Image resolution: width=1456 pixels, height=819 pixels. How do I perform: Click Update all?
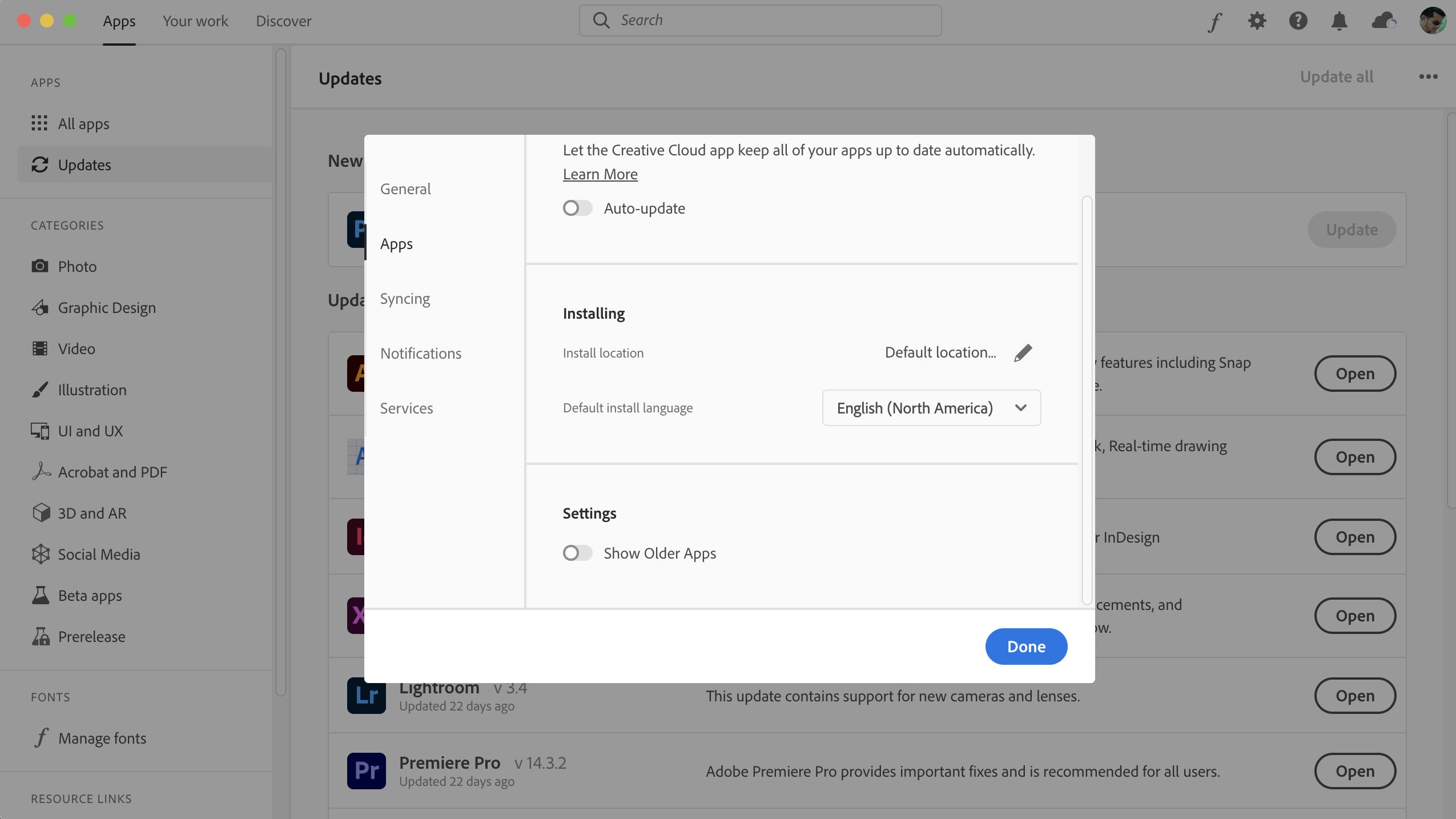[1336, 76]
